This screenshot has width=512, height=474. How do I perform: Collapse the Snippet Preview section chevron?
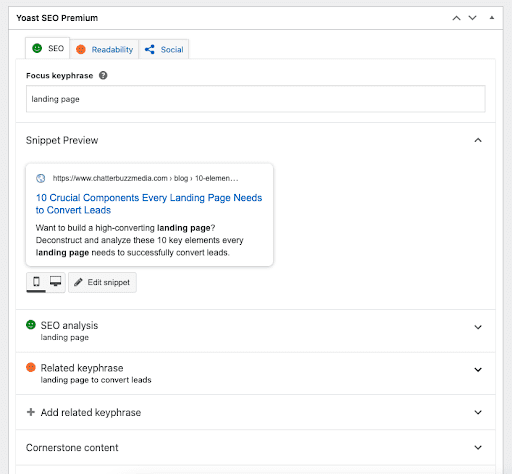(478, 140)
